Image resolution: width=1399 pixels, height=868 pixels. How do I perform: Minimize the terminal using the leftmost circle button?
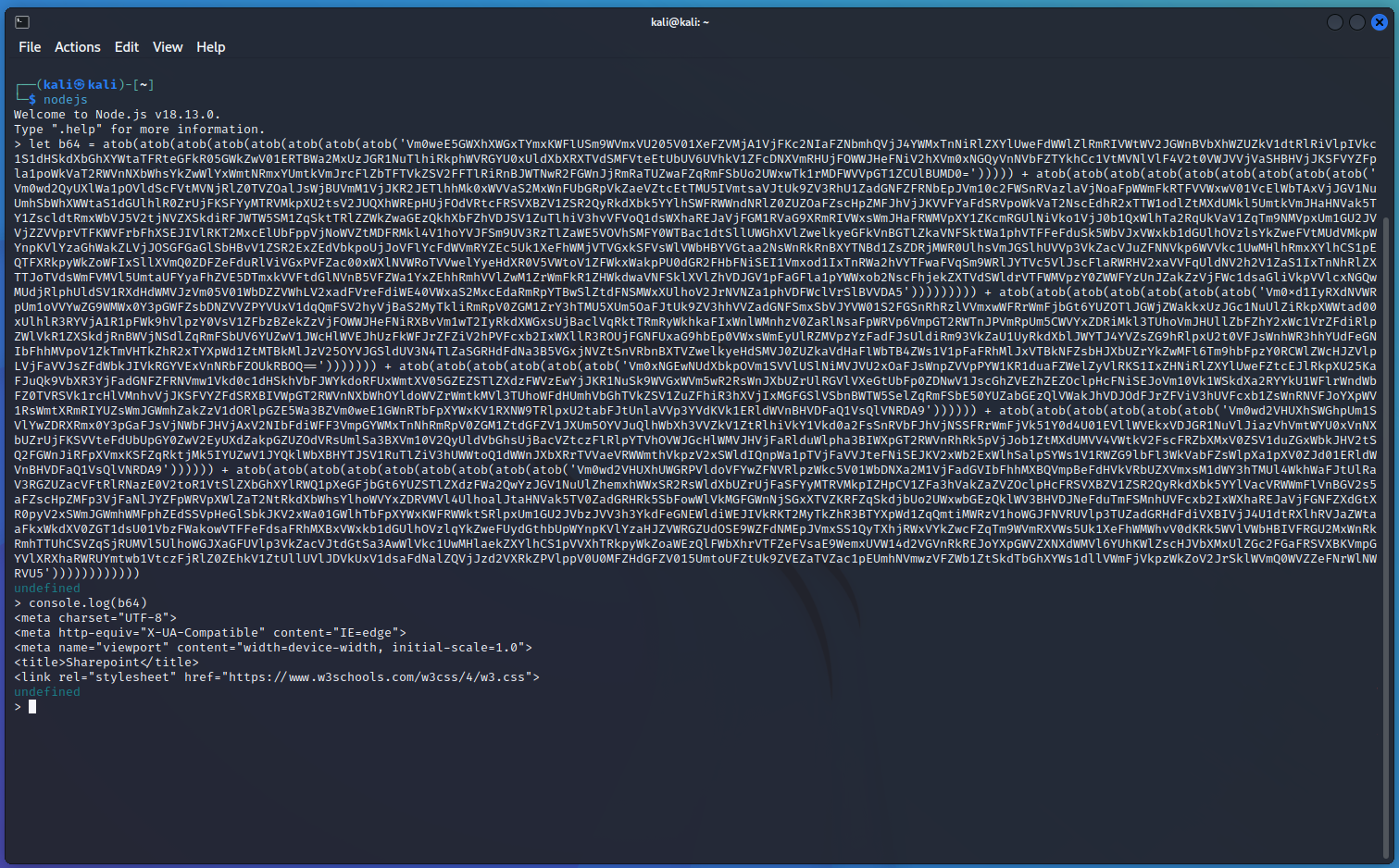[1334, 22]
